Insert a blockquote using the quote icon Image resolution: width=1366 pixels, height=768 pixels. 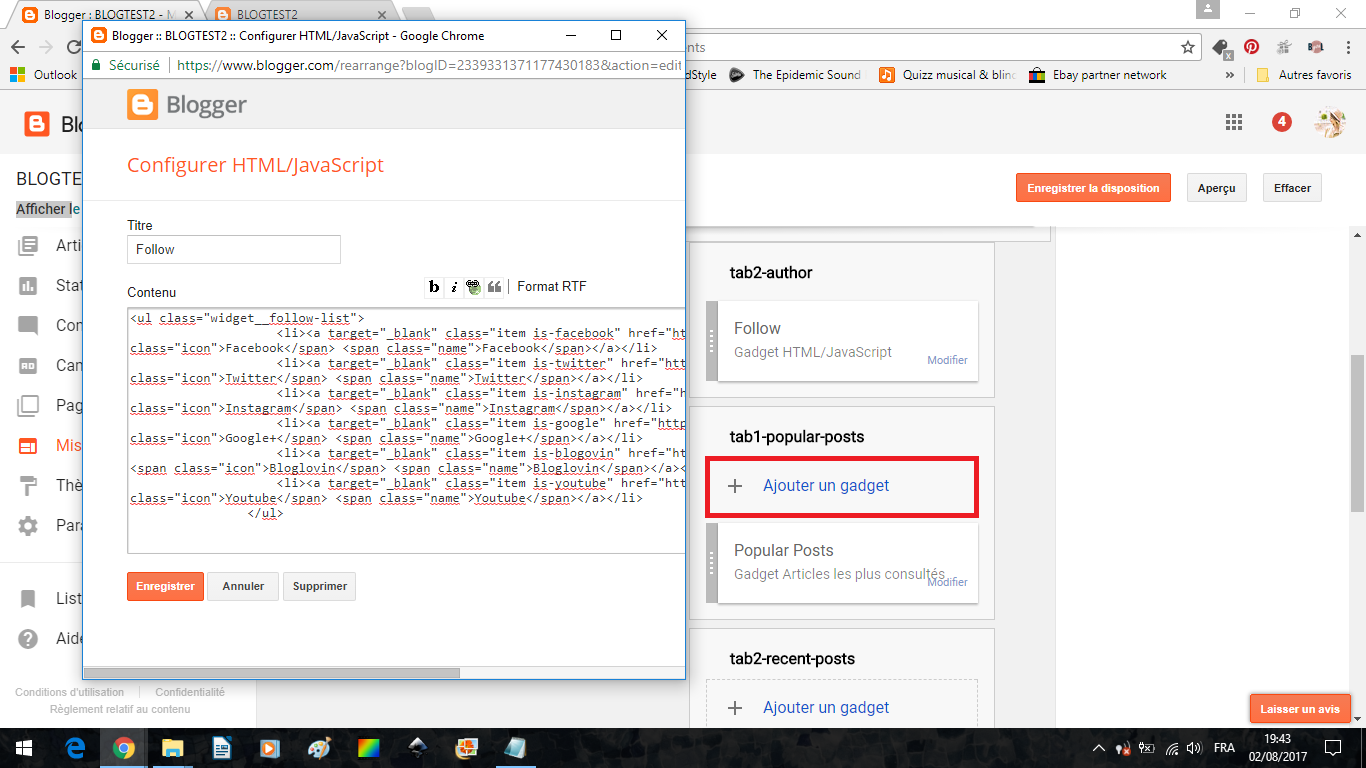coord(494,287)
